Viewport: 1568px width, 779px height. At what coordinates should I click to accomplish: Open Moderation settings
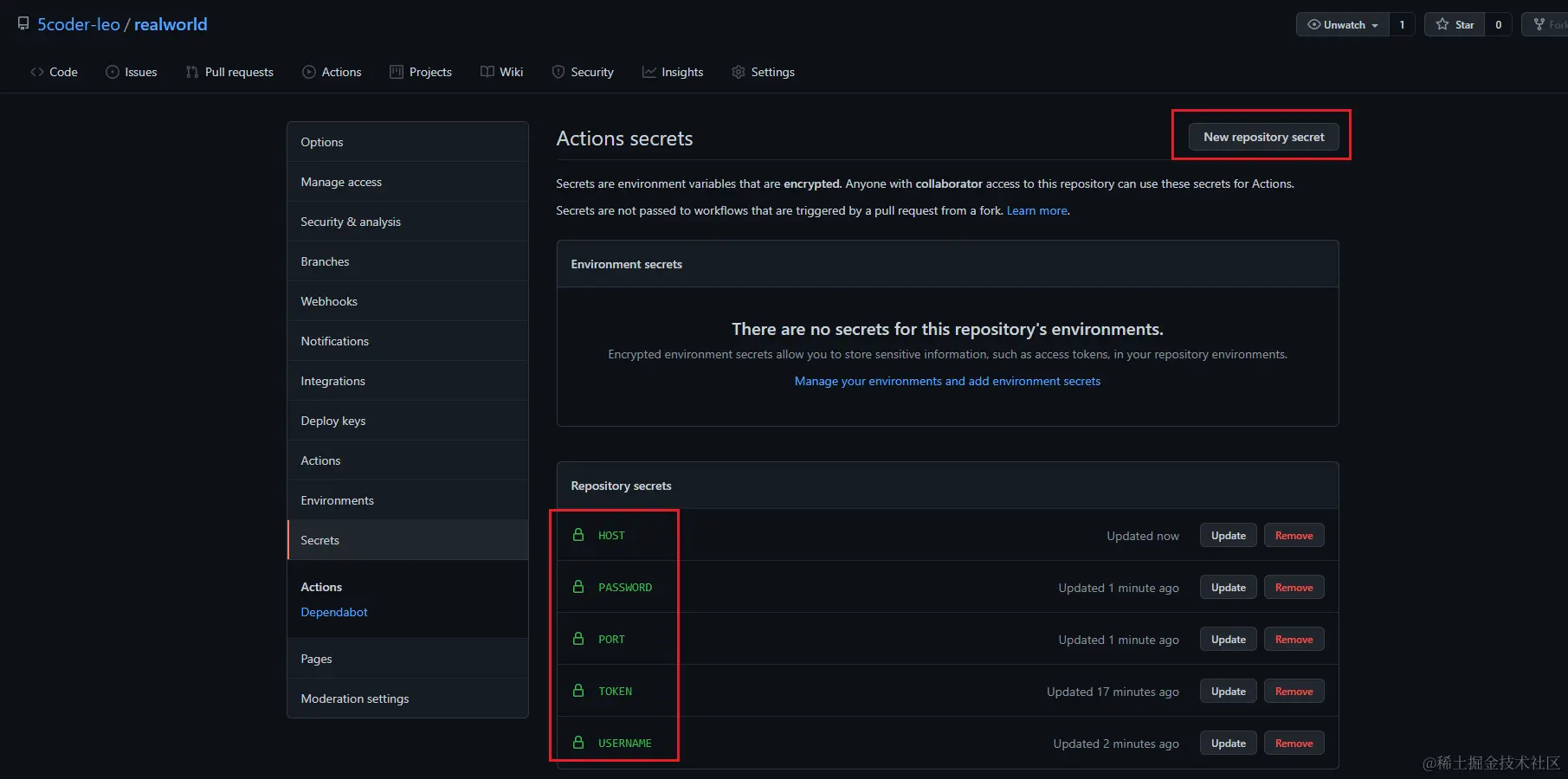[408, 699]
